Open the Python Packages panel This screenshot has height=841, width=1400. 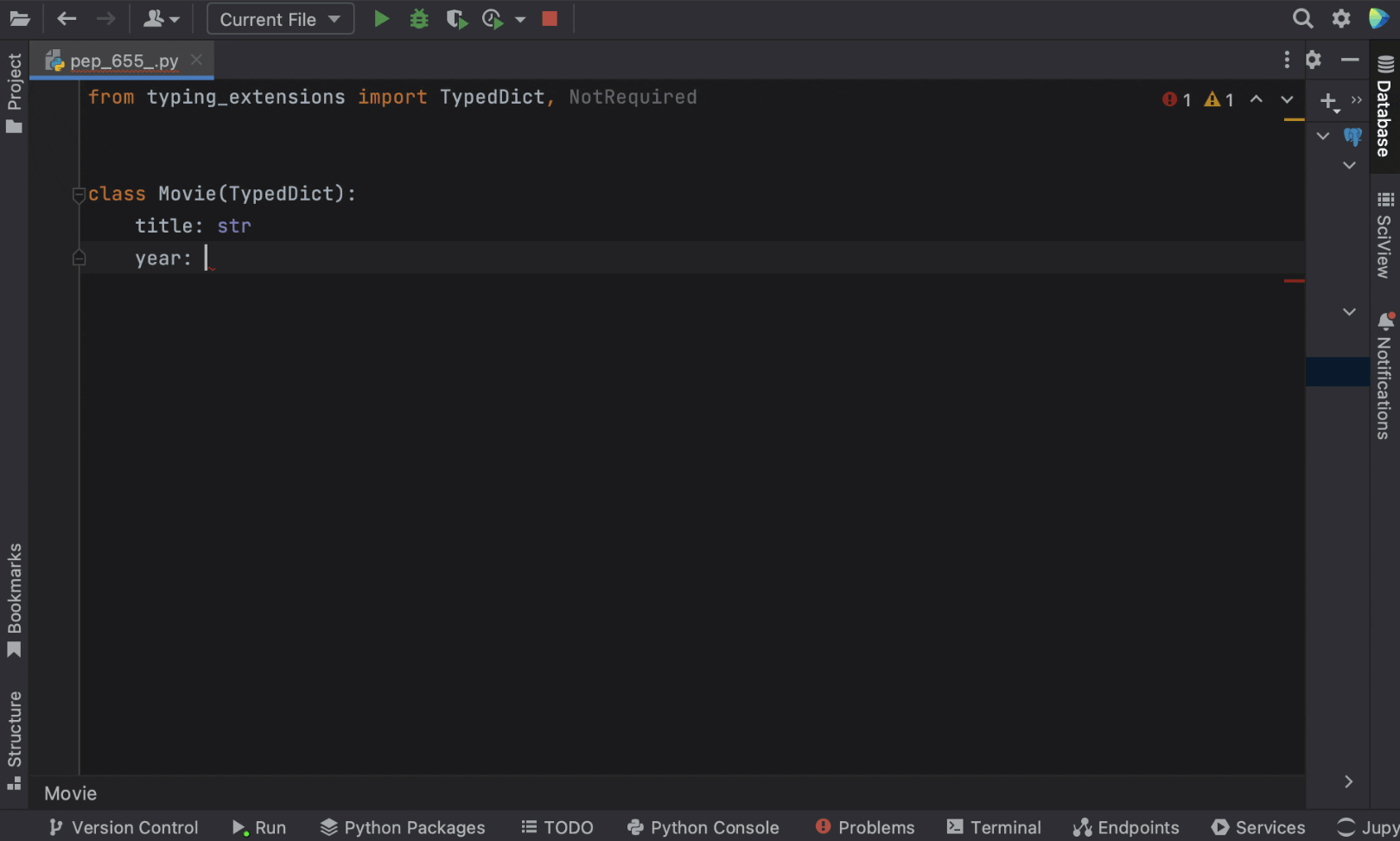coord(402,827)
